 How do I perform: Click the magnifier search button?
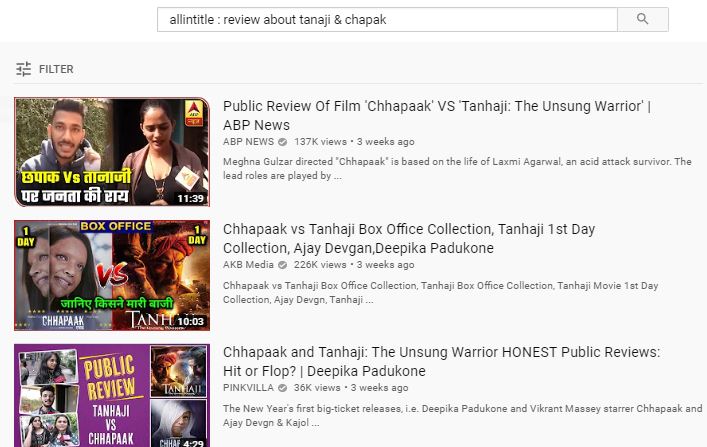[x=643, y=19]
